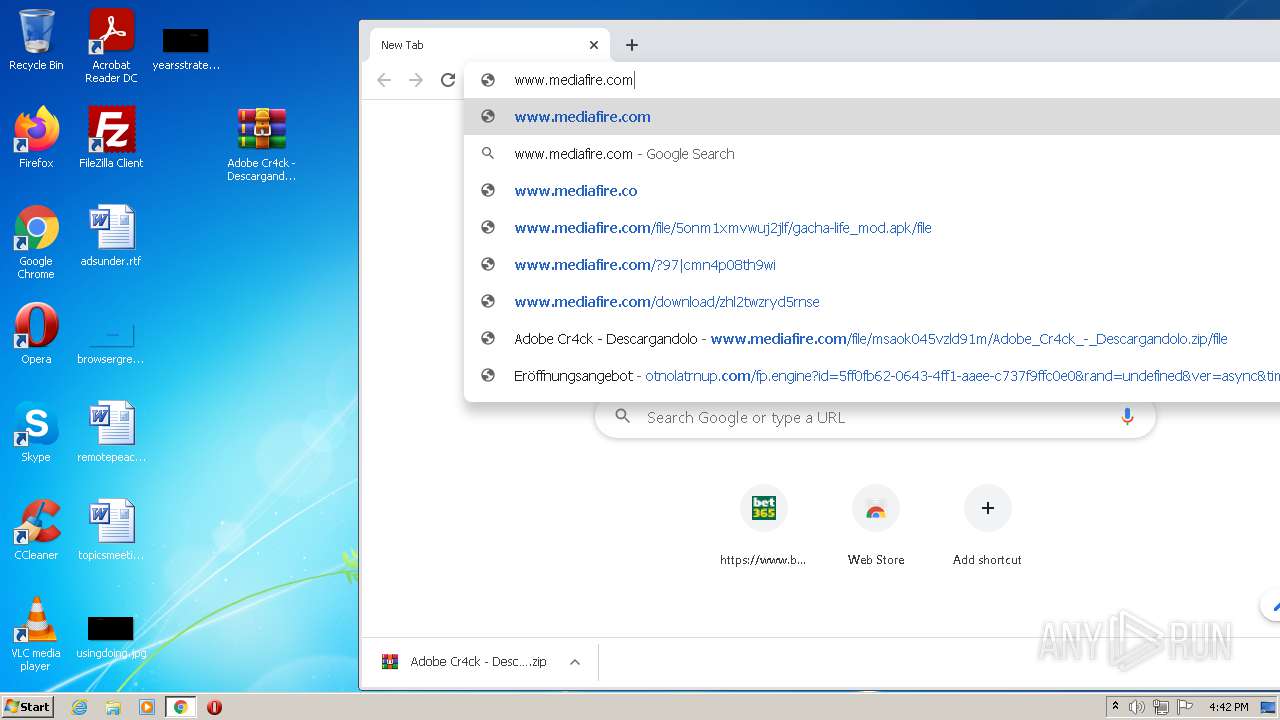Click the voice search microphone icon

point(1127,417)
